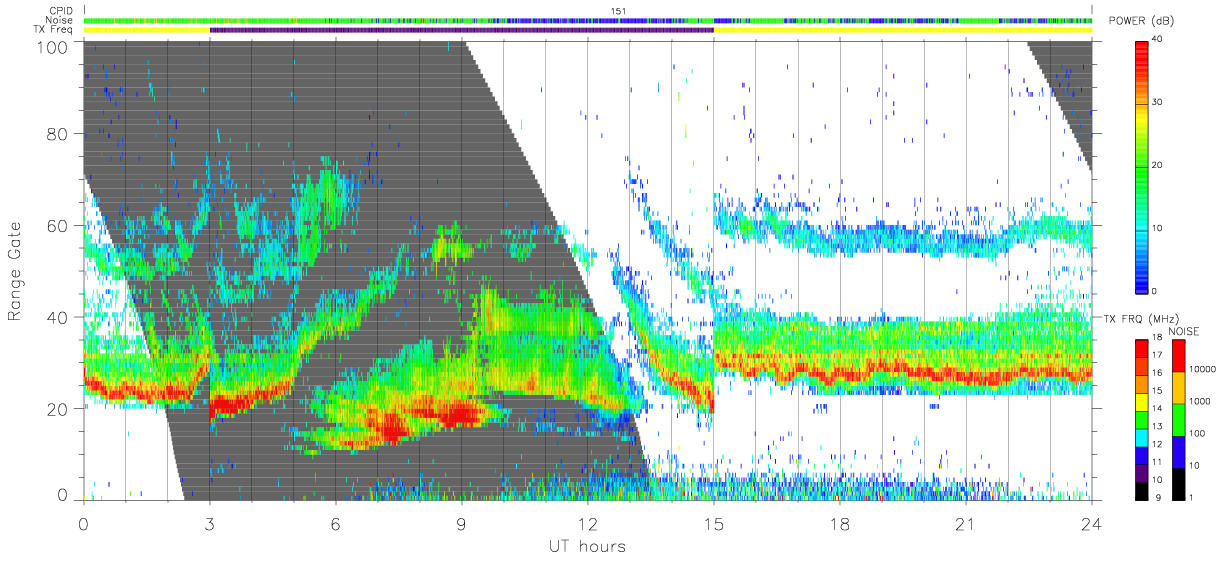The width and height of the screenshot is (1228, 567).
Task: Click the 'POWER (dB)' colorbar title
Action: (x=1141, y=20)
